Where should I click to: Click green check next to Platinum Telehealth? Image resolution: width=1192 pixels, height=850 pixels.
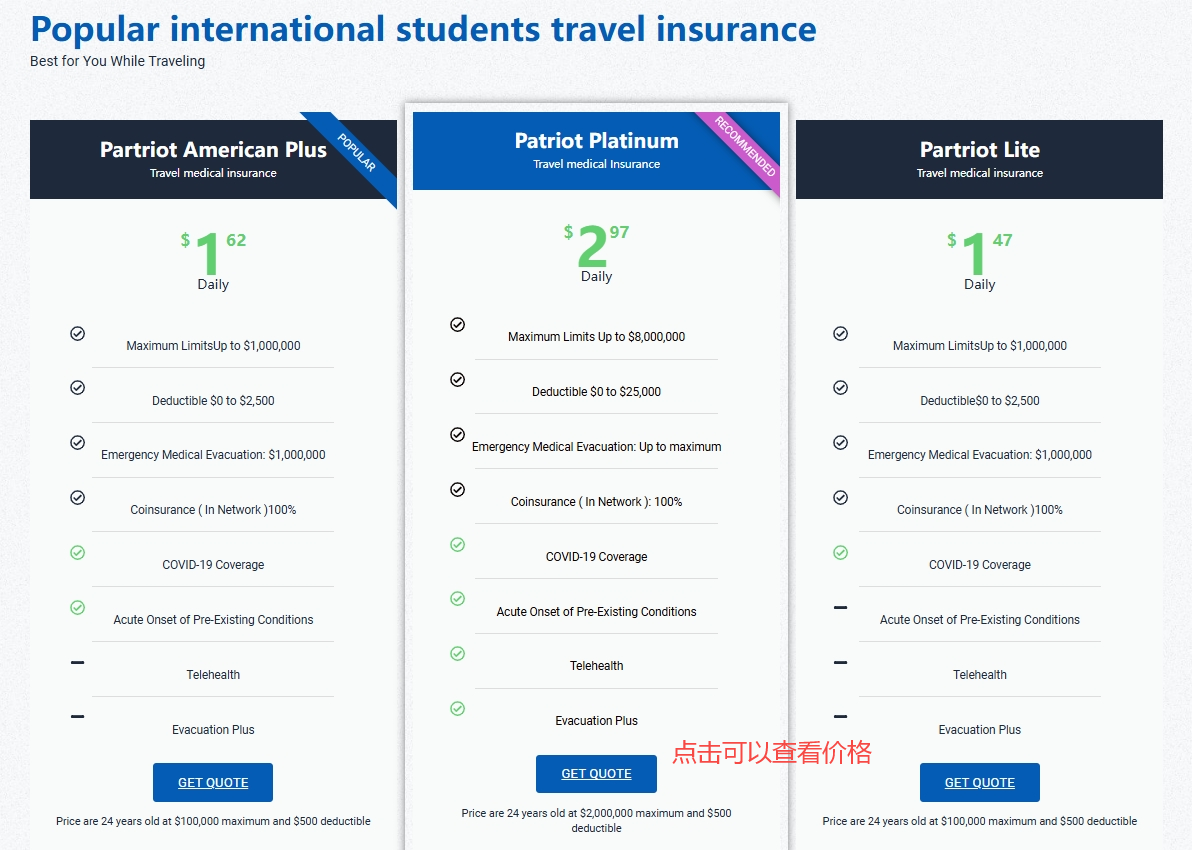click(458, 654)
